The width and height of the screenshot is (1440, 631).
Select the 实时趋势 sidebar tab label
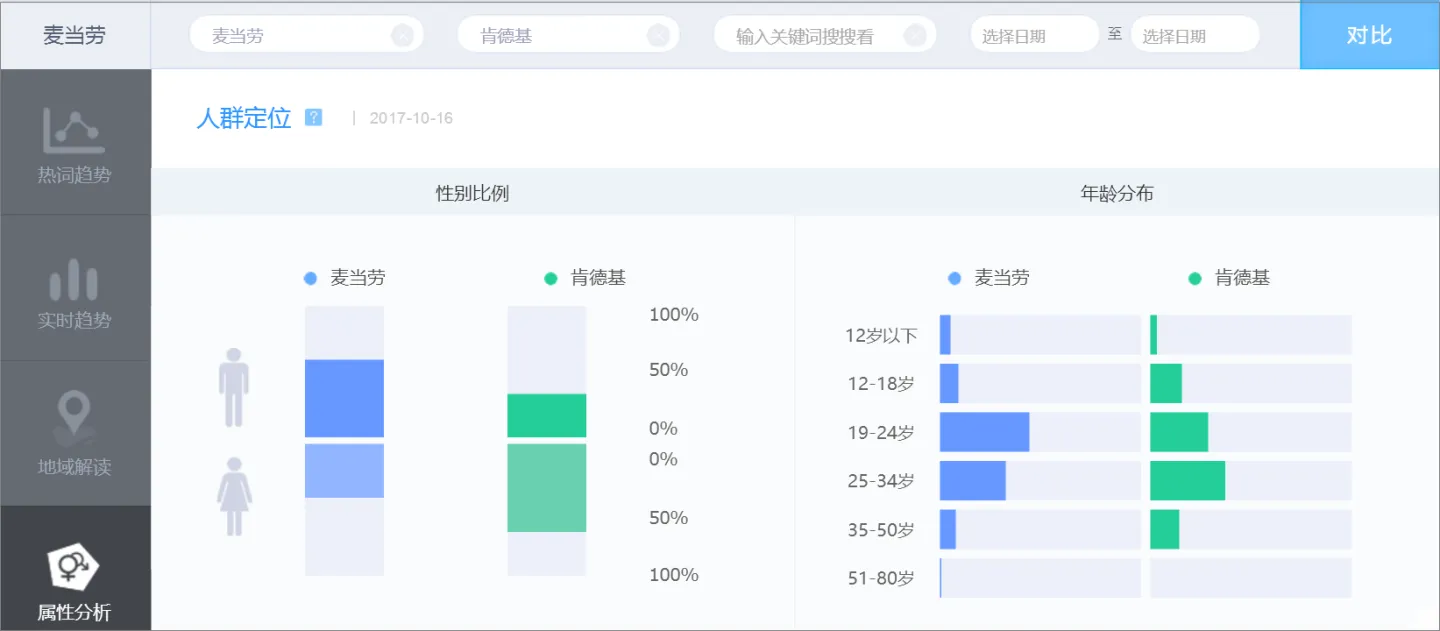coord(74,321)
